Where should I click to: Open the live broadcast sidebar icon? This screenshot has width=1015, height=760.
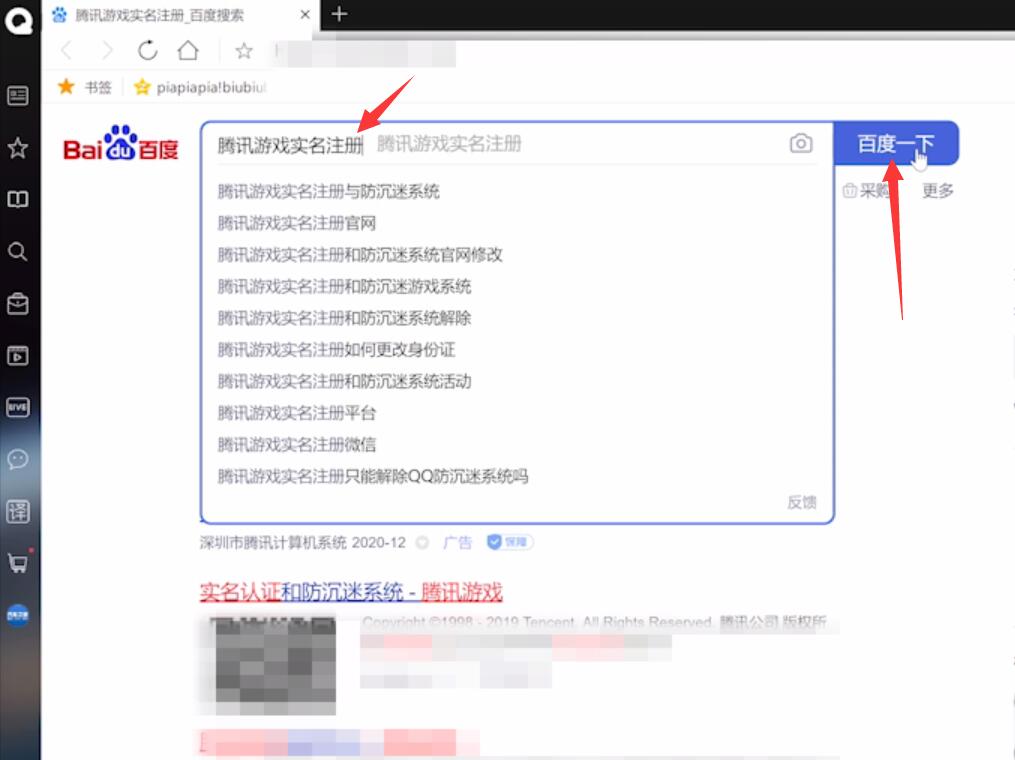click(x=17, y=407)
